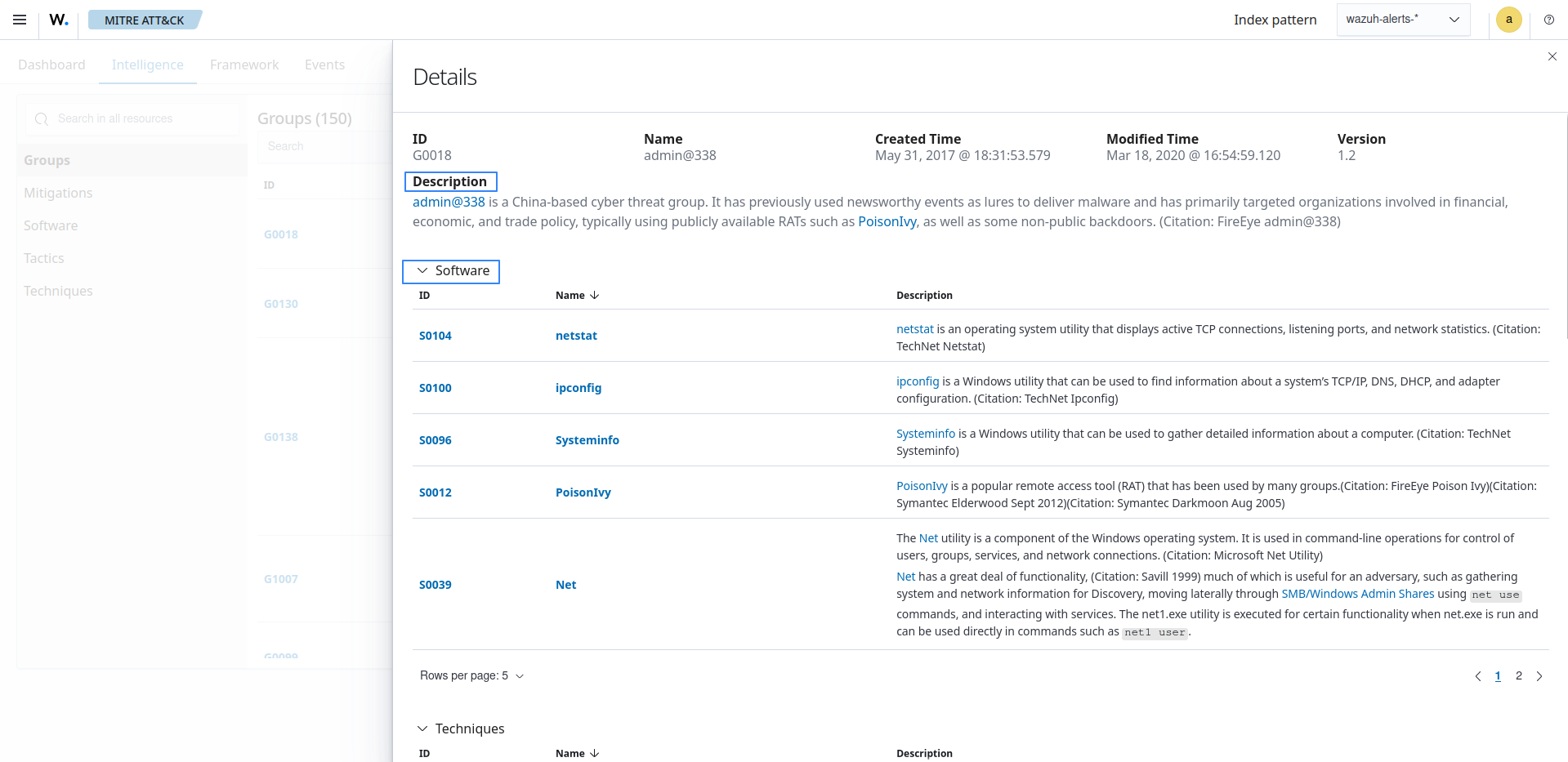This screenshot has width=1568, height=762.
Task: Open the hamburger navigation menu
Action: coord(20,20)
